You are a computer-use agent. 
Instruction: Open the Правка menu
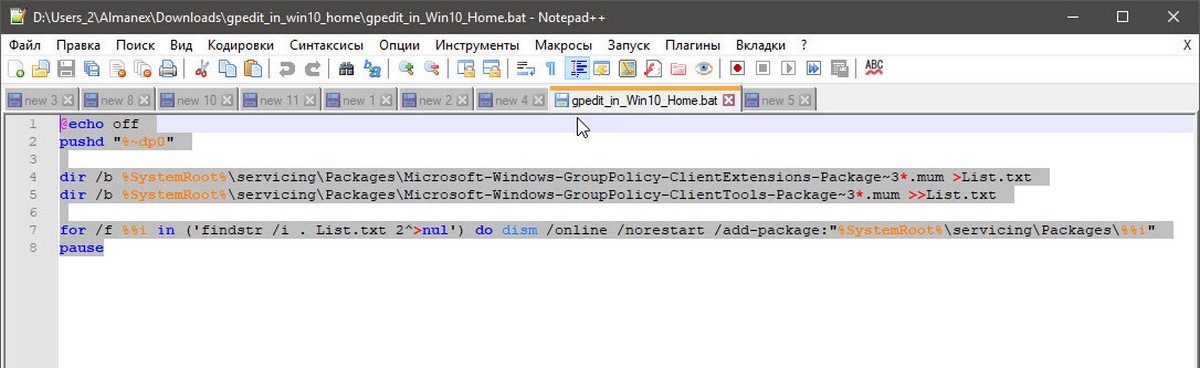pos(79,45)
